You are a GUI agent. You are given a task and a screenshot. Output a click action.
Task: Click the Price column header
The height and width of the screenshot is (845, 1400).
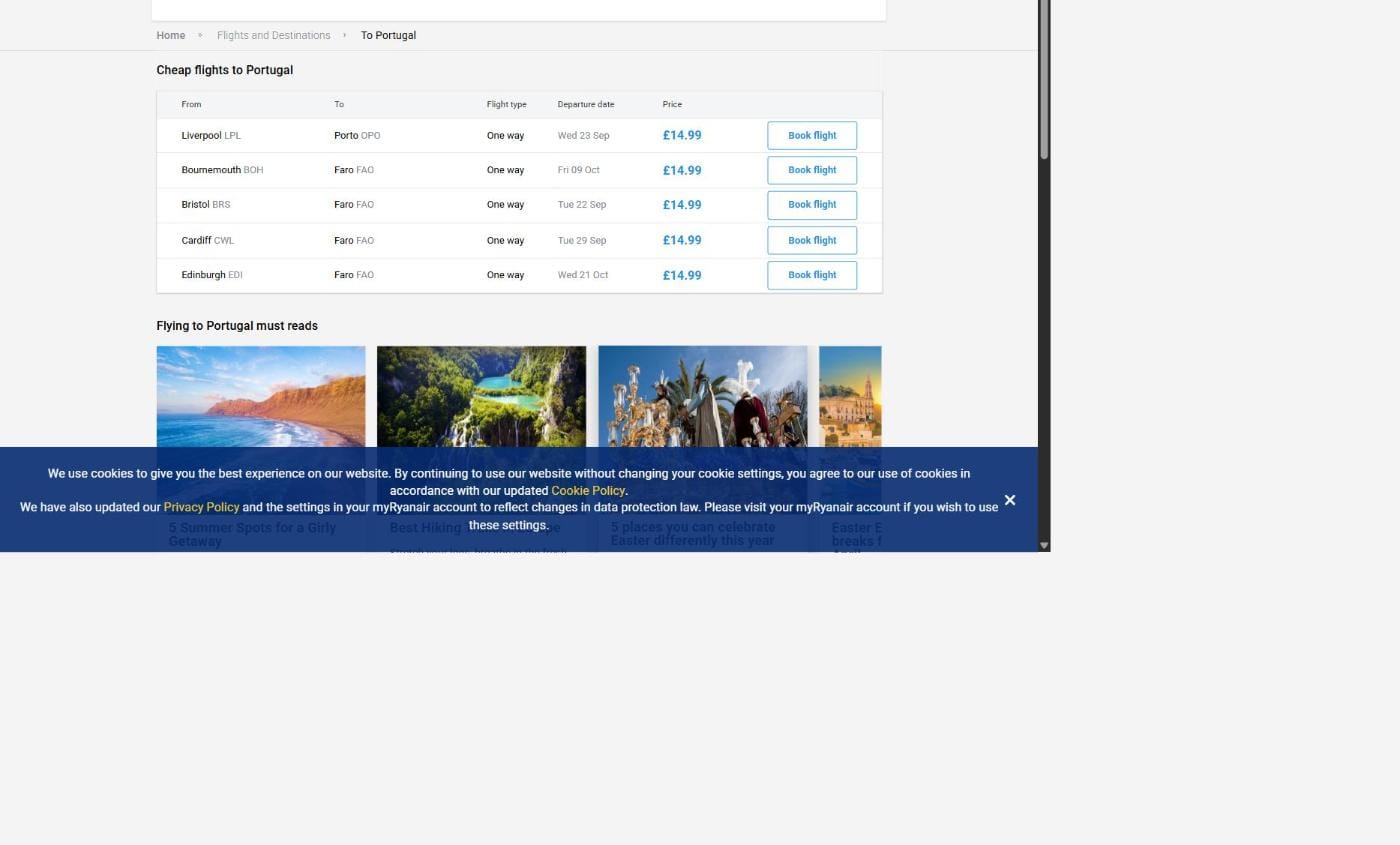click(672, 104)
